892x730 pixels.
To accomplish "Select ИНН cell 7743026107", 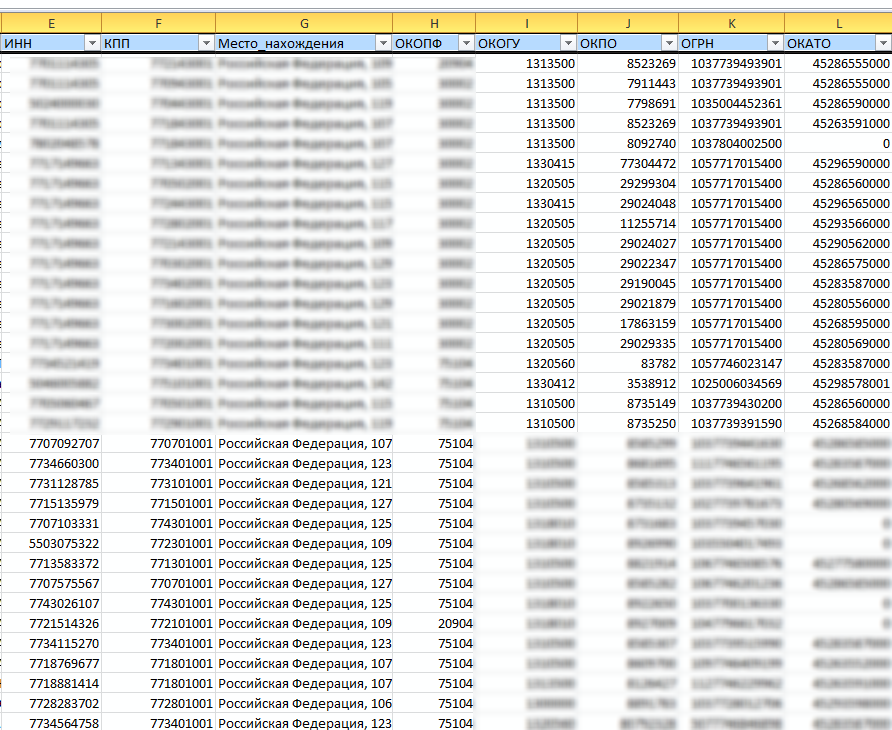I will coord(51,604).
